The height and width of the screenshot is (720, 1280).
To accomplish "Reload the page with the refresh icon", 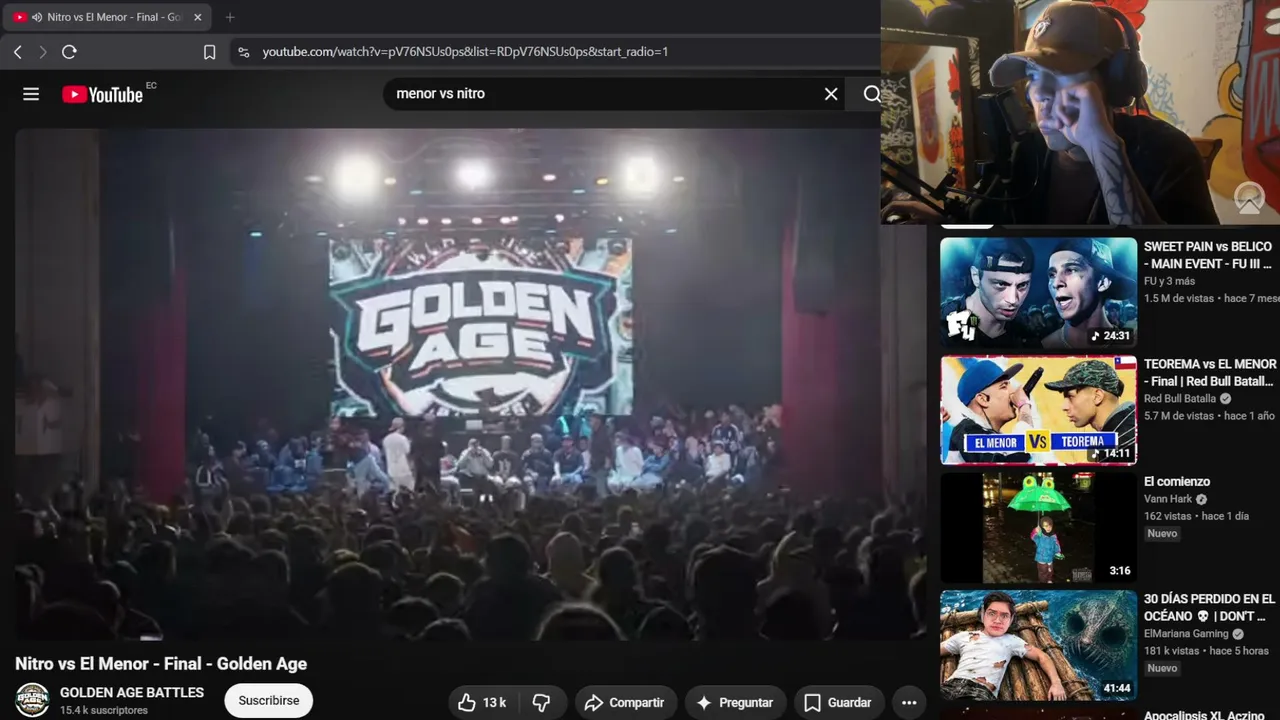I will (69, 52).
